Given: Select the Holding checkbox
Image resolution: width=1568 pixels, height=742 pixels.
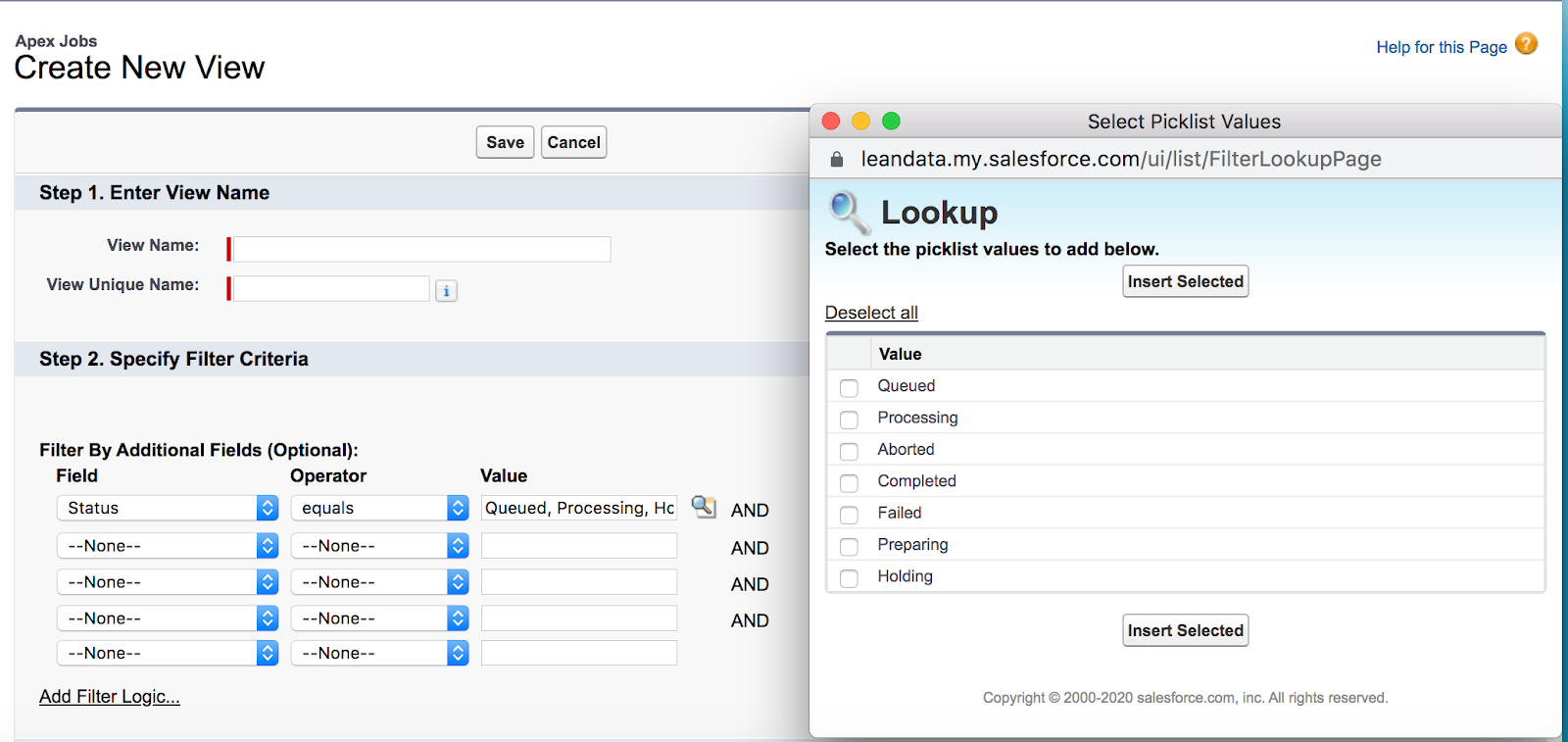Looking at the screenshot, I should click(849, 578).
